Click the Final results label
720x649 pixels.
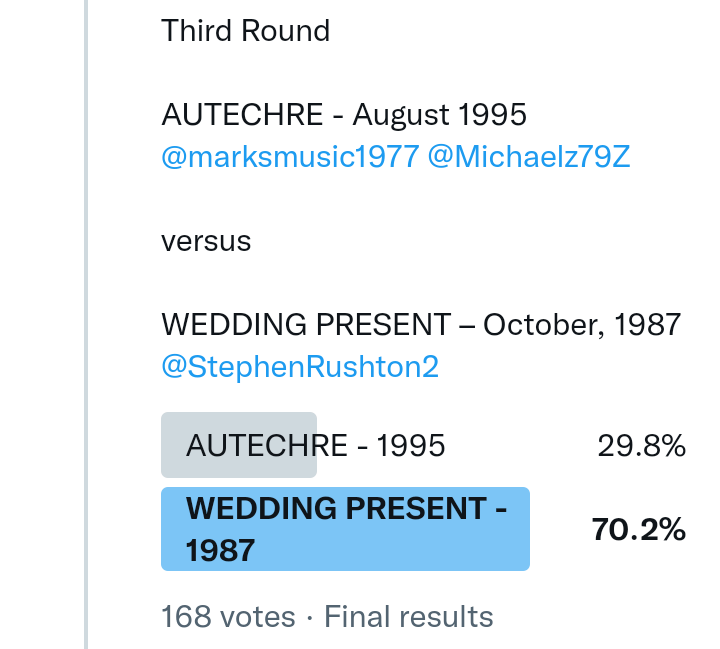tap(408, 617)
